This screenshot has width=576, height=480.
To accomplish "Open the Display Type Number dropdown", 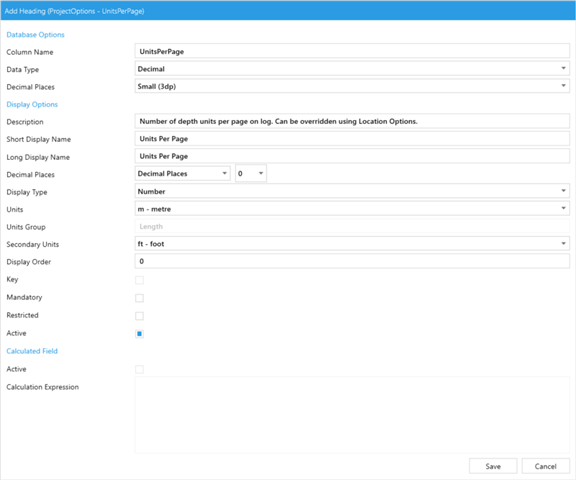I will [x=352, y=191].
